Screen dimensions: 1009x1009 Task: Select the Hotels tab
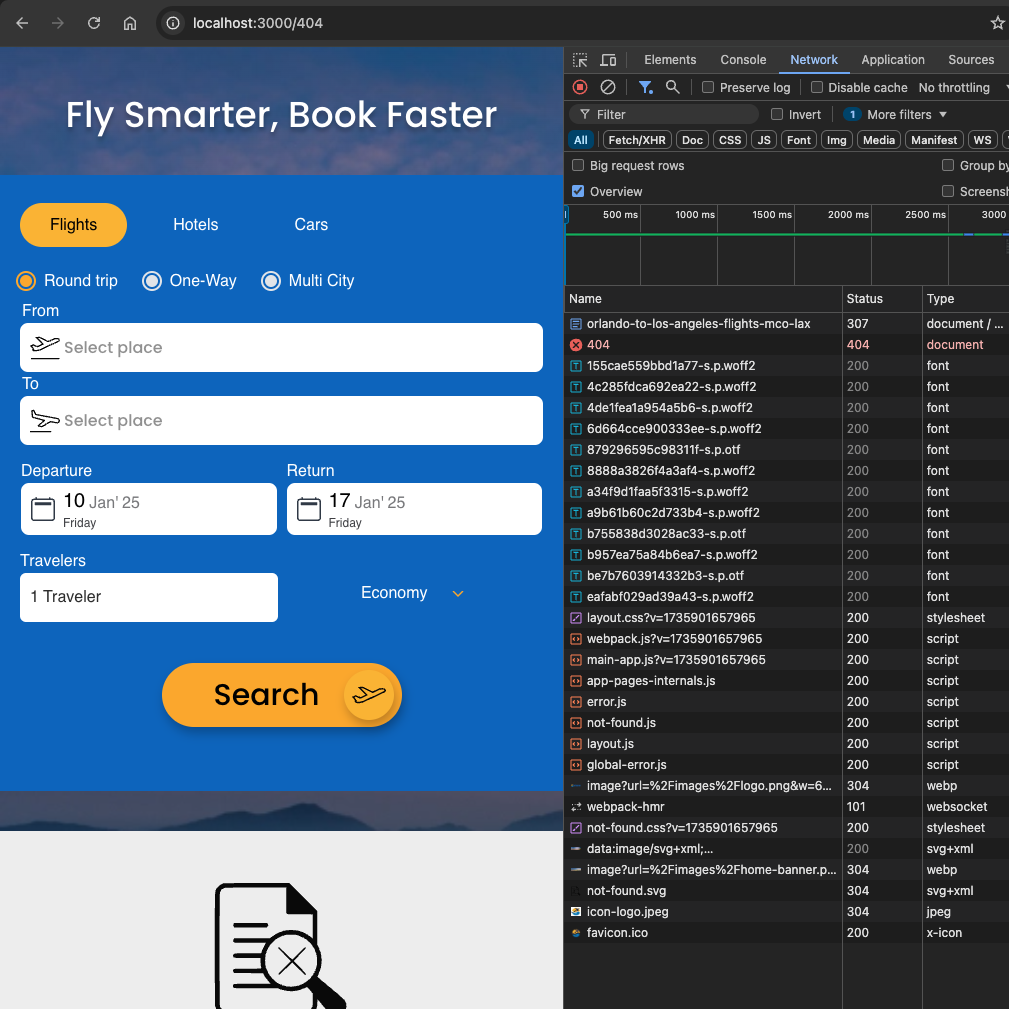pos(196,225)
